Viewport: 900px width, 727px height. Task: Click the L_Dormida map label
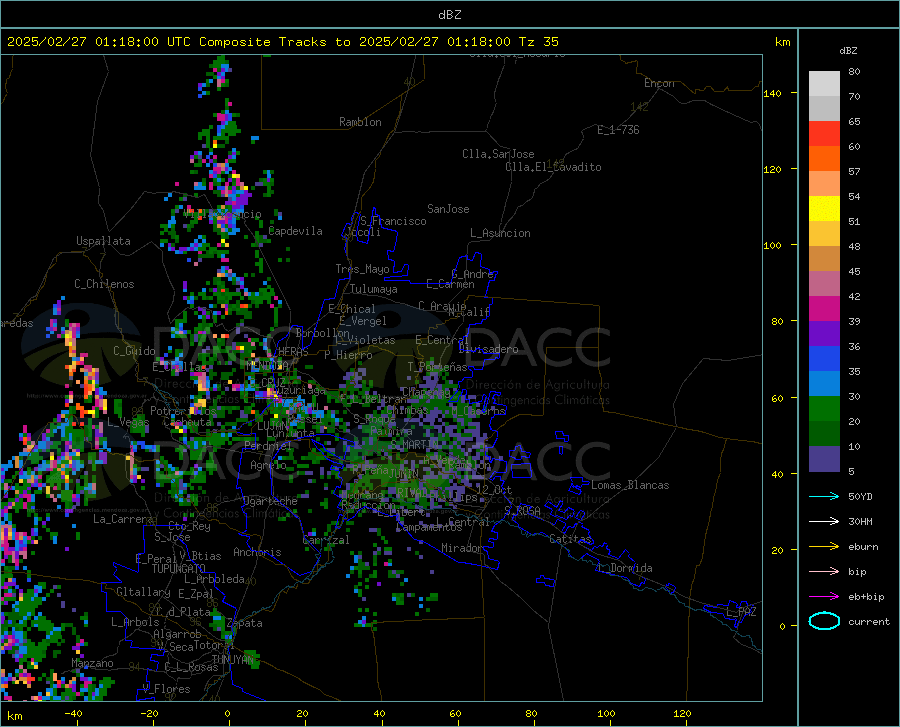pyautogui.click(x=624, y=568)
